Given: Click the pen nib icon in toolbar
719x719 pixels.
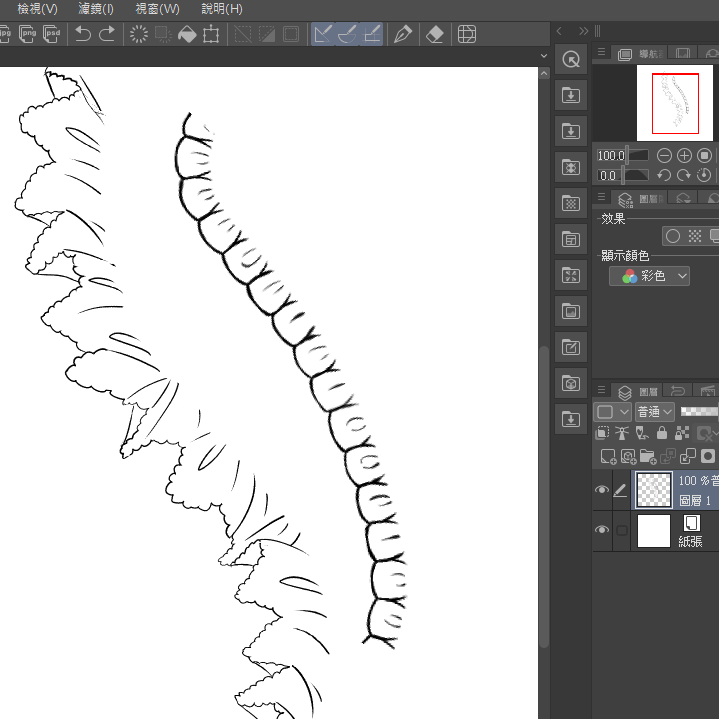Looking at the screenshot, I should point(403,34).
